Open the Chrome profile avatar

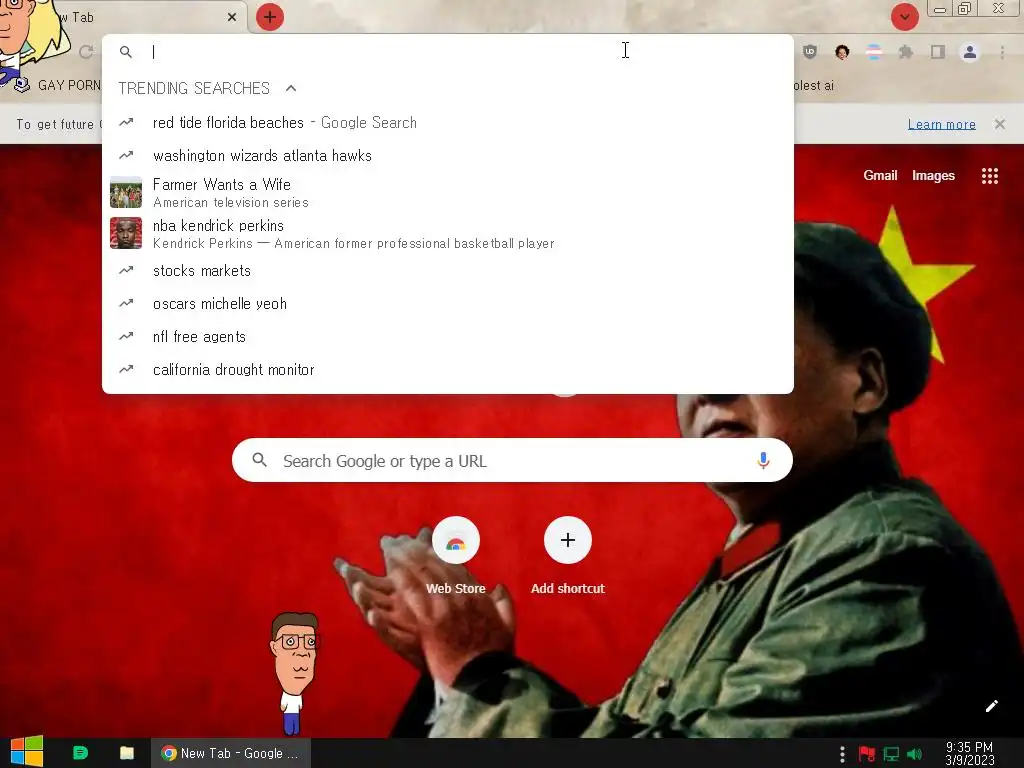[x=970, y=52]
